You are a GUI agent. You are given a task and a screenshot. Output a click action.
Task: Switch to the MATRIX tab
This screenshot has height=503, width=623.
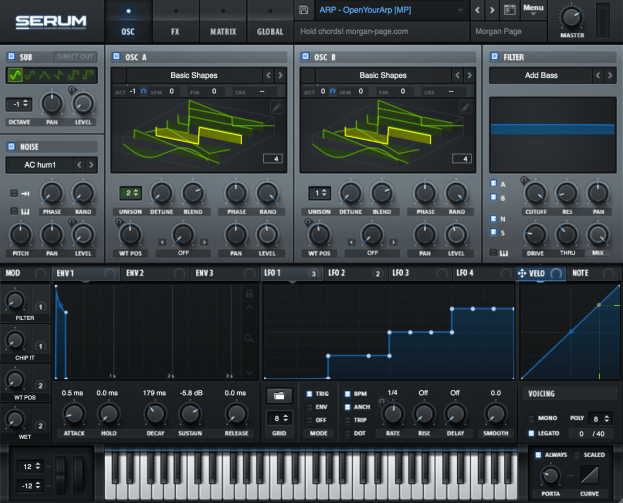pyautogui.click(x=223, y=21)
